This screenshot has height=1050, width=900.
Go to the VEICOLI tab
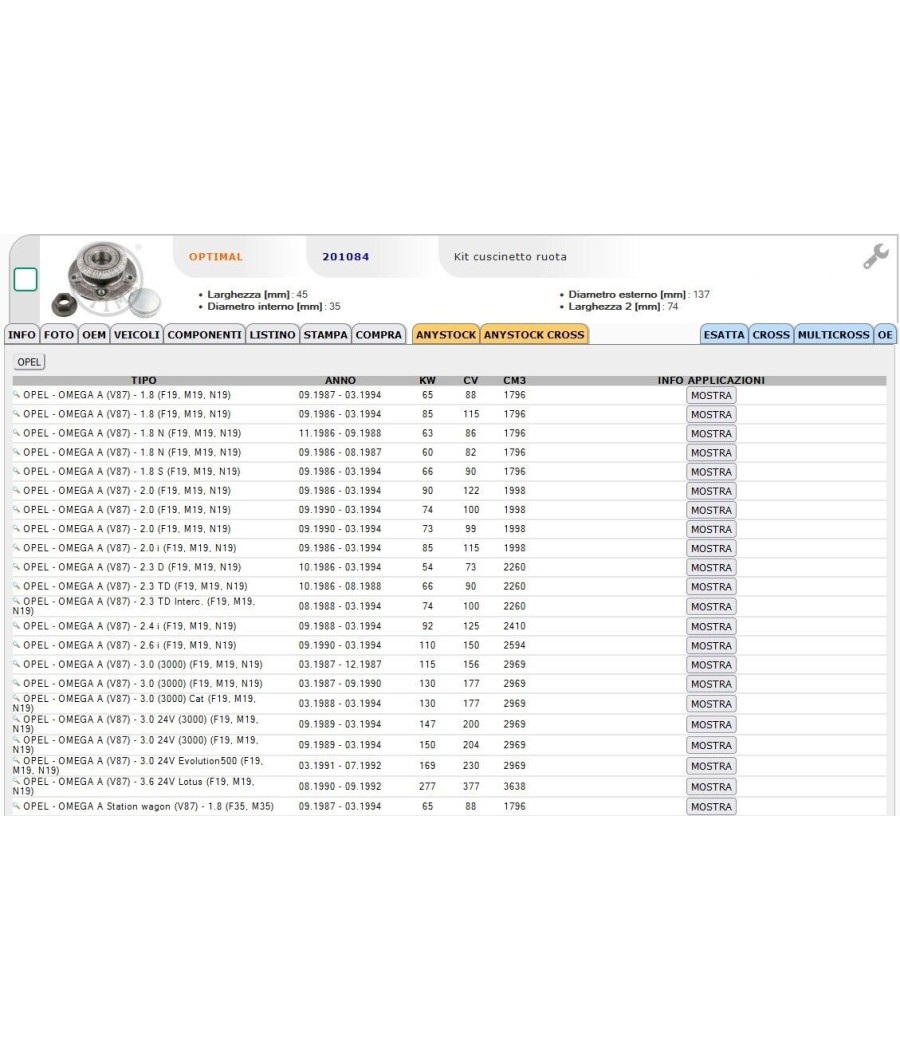[137, 334]
